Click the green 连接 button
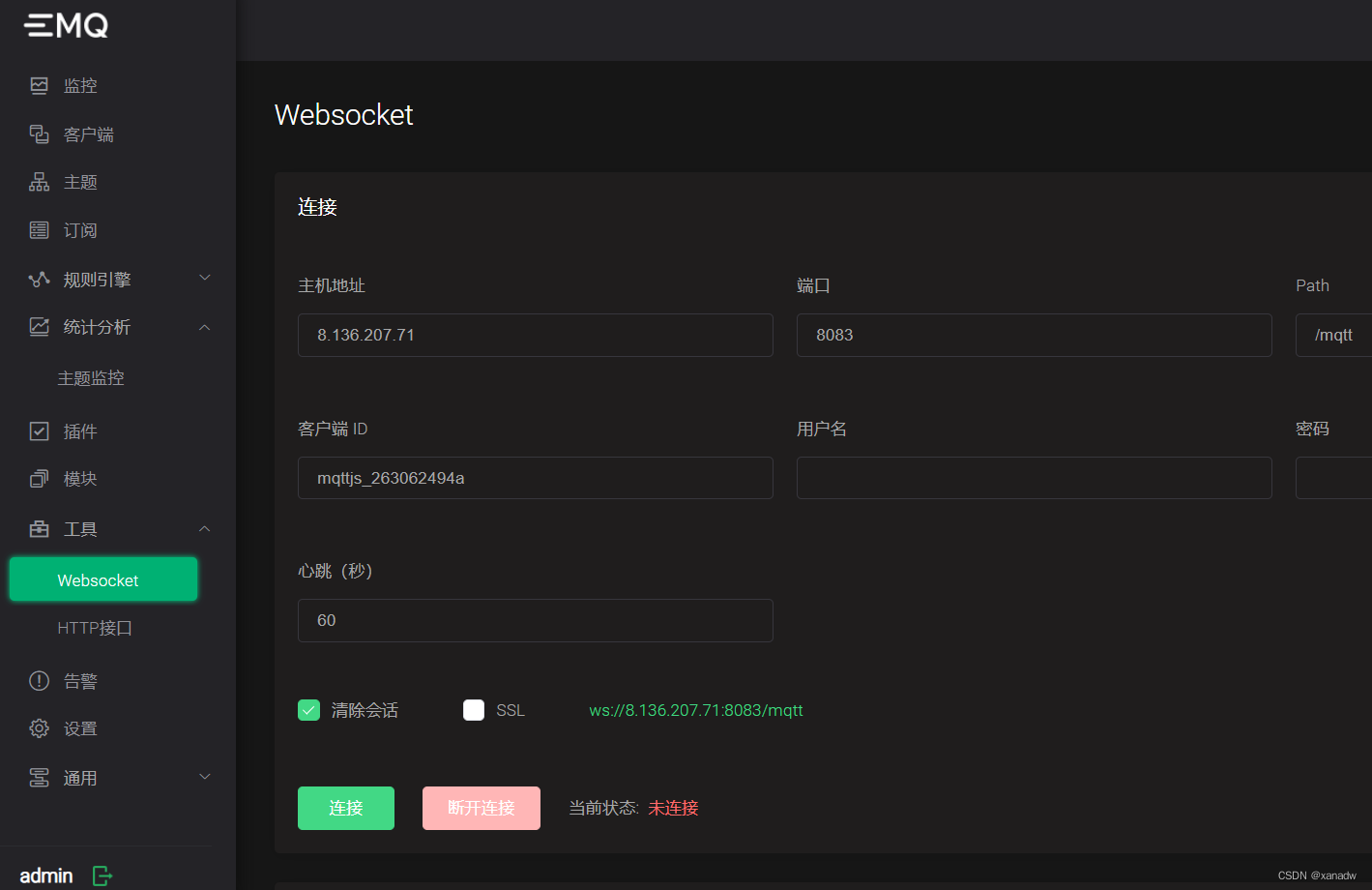 point(346,808)
